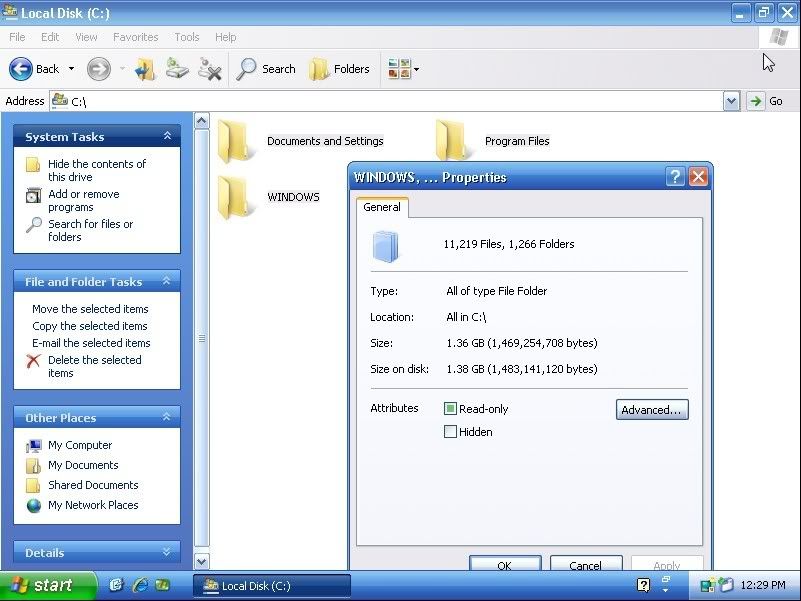This screenshot has width=801, height=601.
Task: Click the Disconnect Network Drive icon
Action: click(x=210, y=69)
